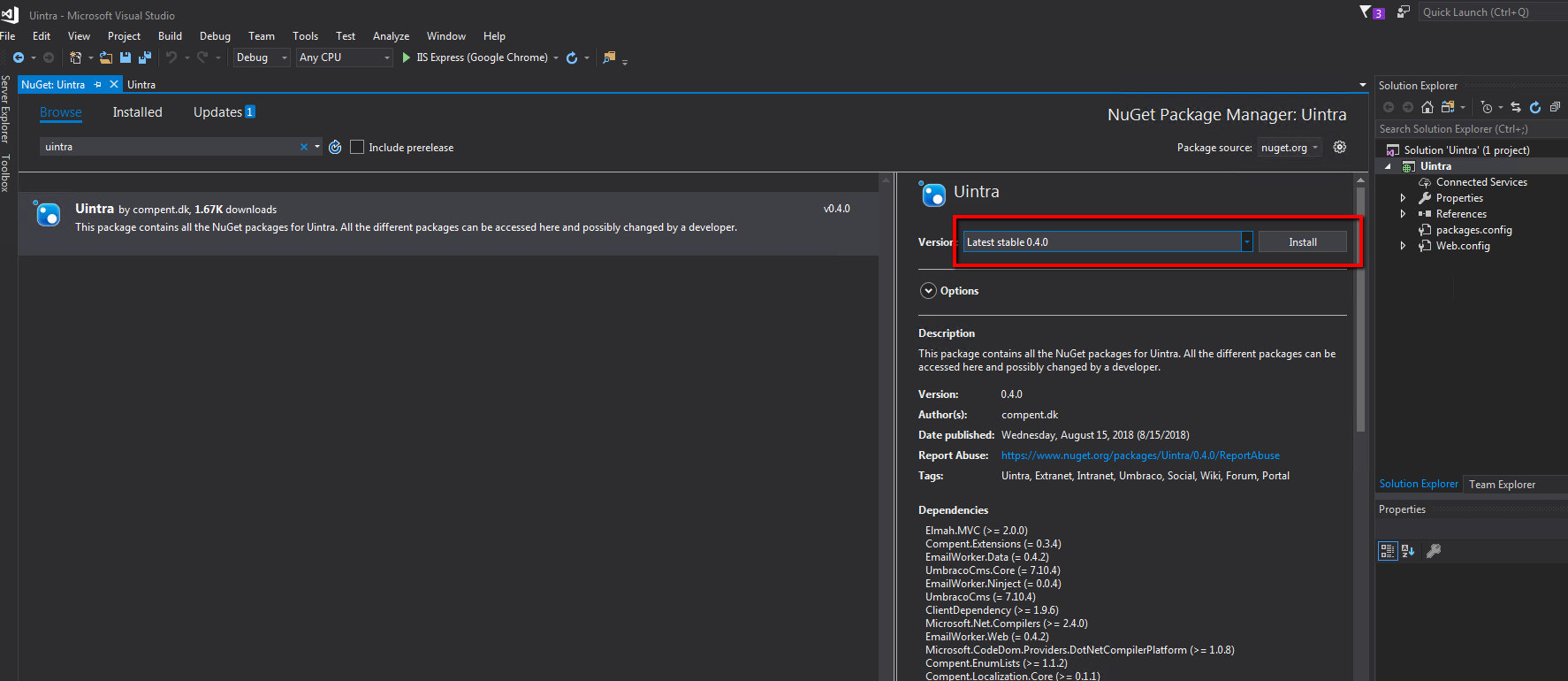The width and height of the screenshot is (1568, 681).
Task: Click the Quick Launch search box
Action: pyautogui.click(x=1492, y=12)
